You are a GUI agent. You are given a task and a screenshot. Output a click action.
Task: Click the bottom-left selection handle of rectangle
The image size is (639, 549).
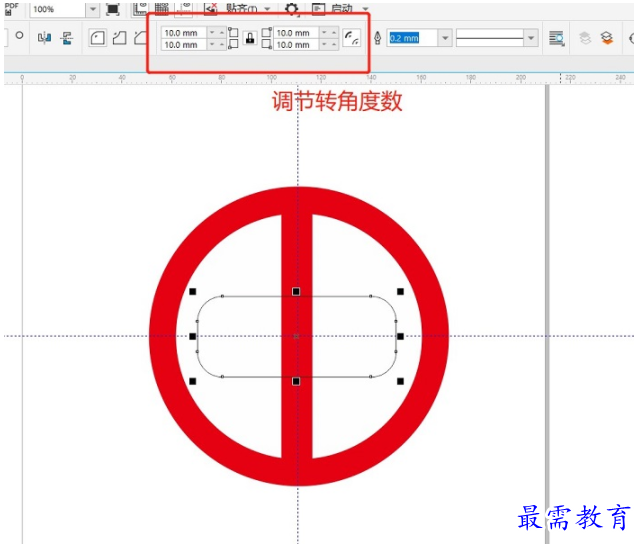pos(193,381)
